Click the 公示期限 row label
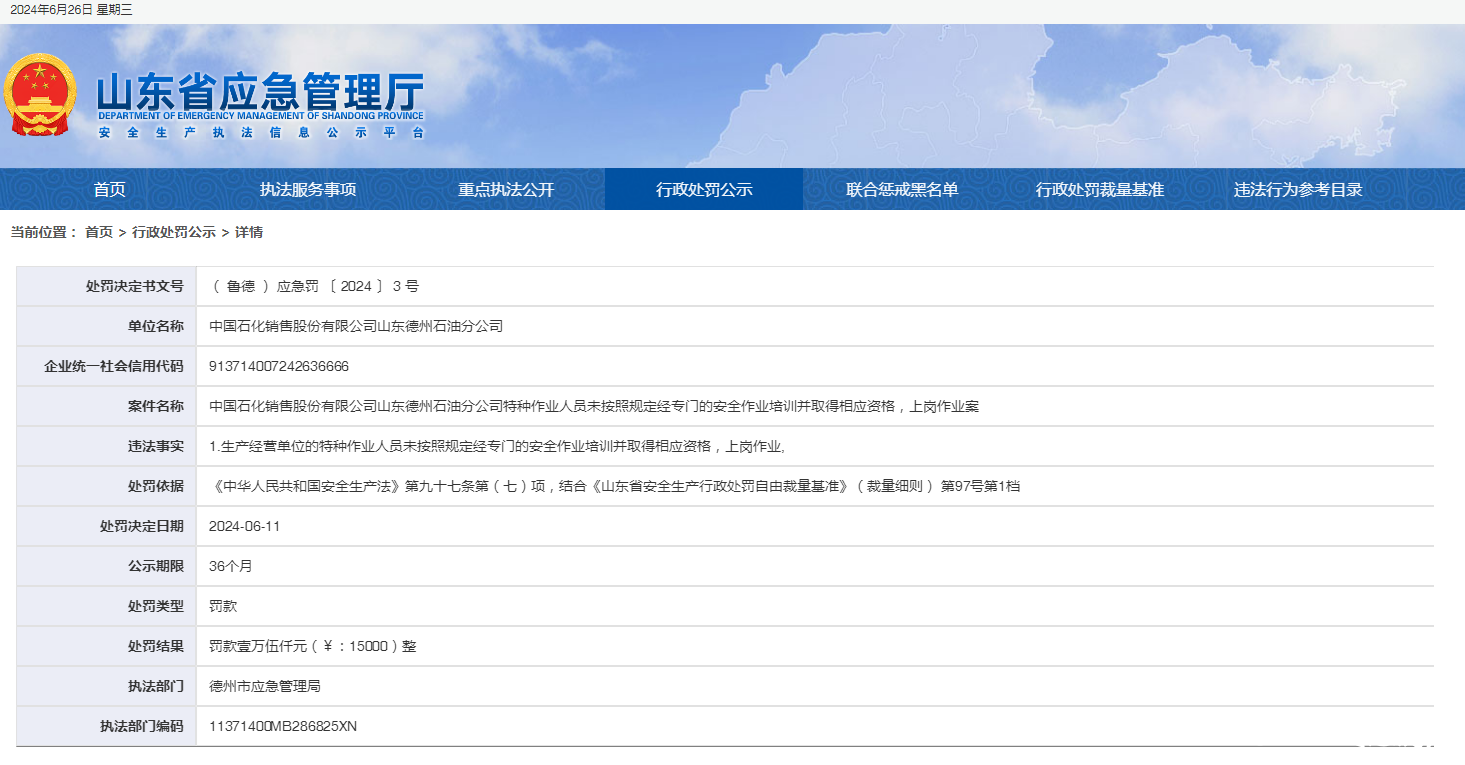The height and width of the screenshot is (765, 1465). pyautogui.click(x=156, y=566)
